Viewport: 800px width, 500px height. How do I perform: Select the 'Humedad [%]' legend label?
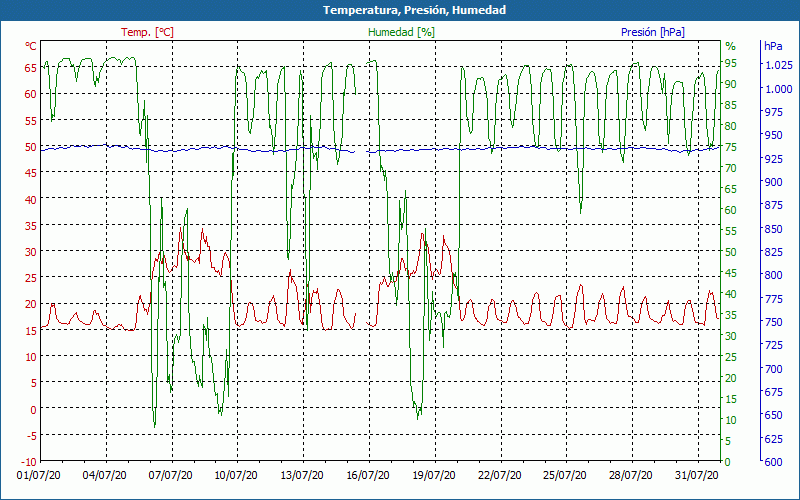pyautogui.click(x=402, y=32)
